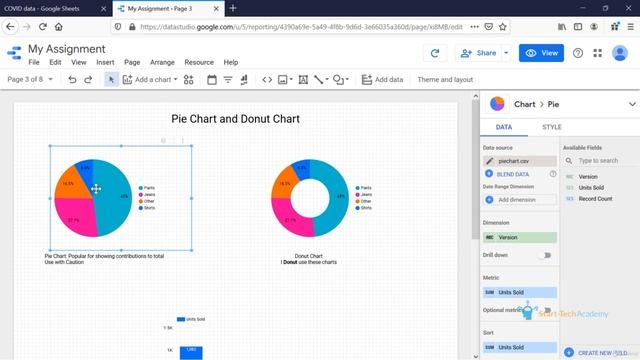This screenshot has height=360, width=640.
Task: Go to the Firefox home page
Action: pos(59,27)
